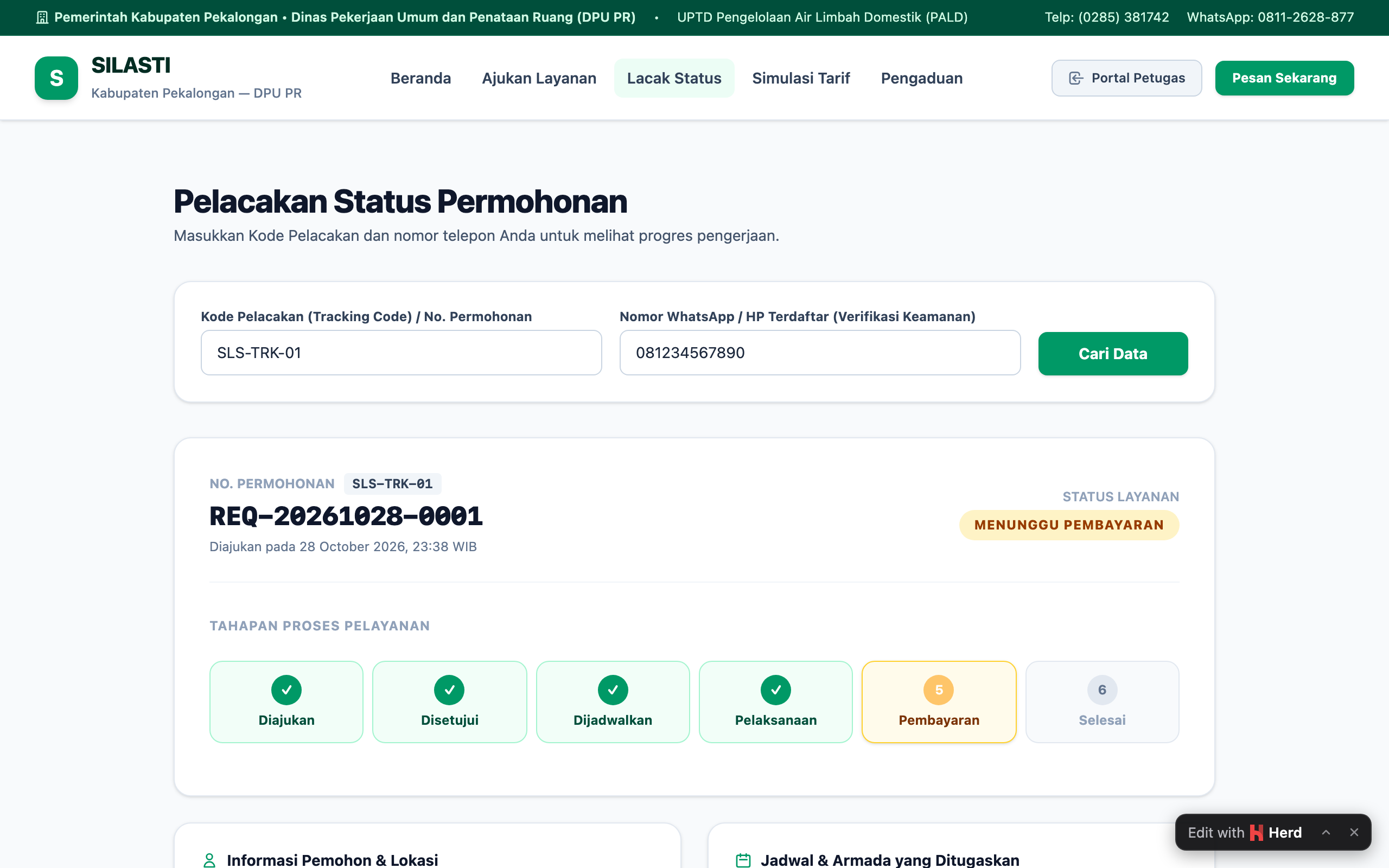
Task: Click the Cari Data search button
Action: [1112, 354]
